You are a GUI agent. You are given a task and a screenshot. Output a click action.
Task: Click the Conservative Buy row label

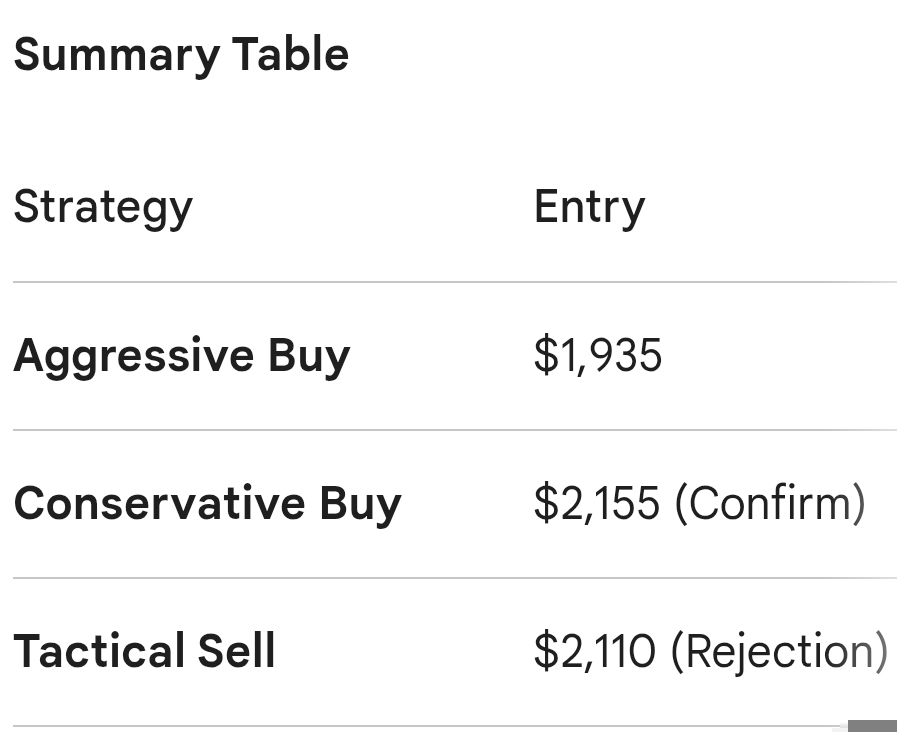[207, 503]
